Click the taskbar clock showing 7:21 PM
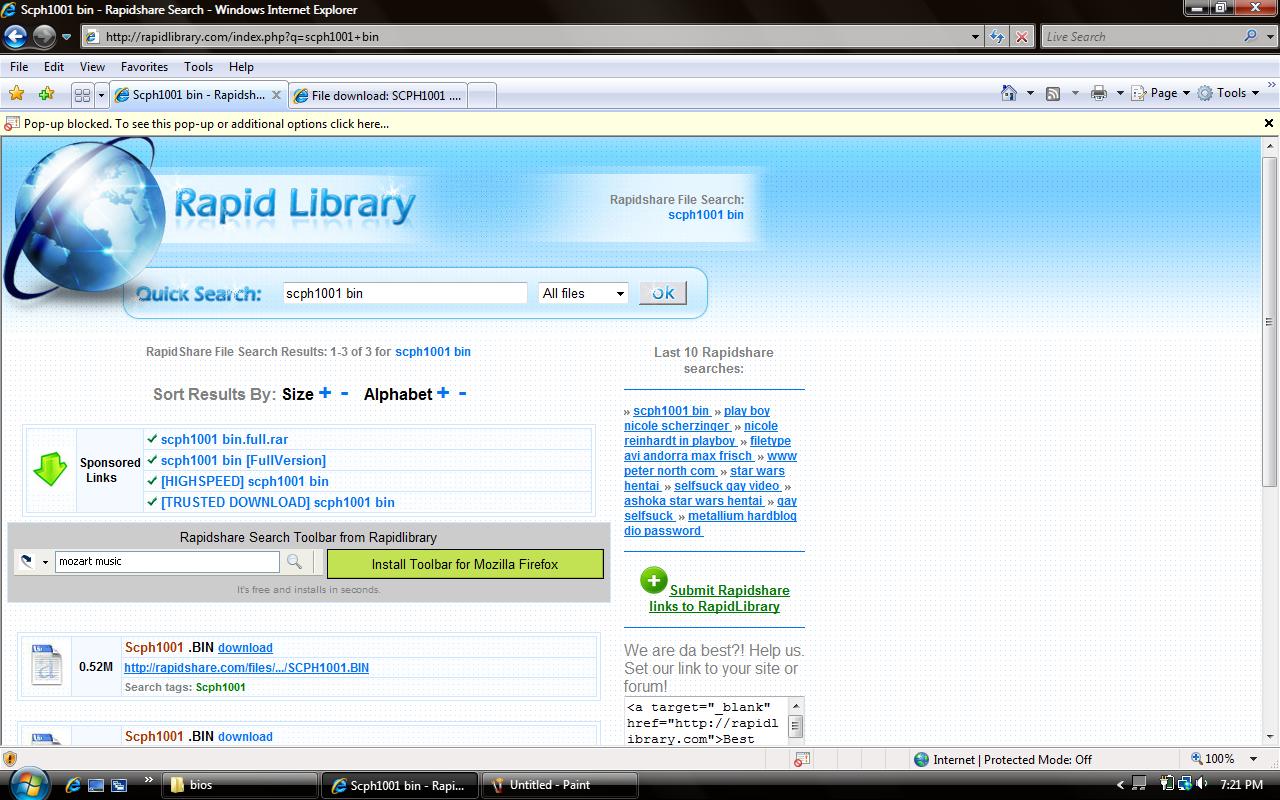The width and height of the screenshot is (1280, 800). point(1241,785)
